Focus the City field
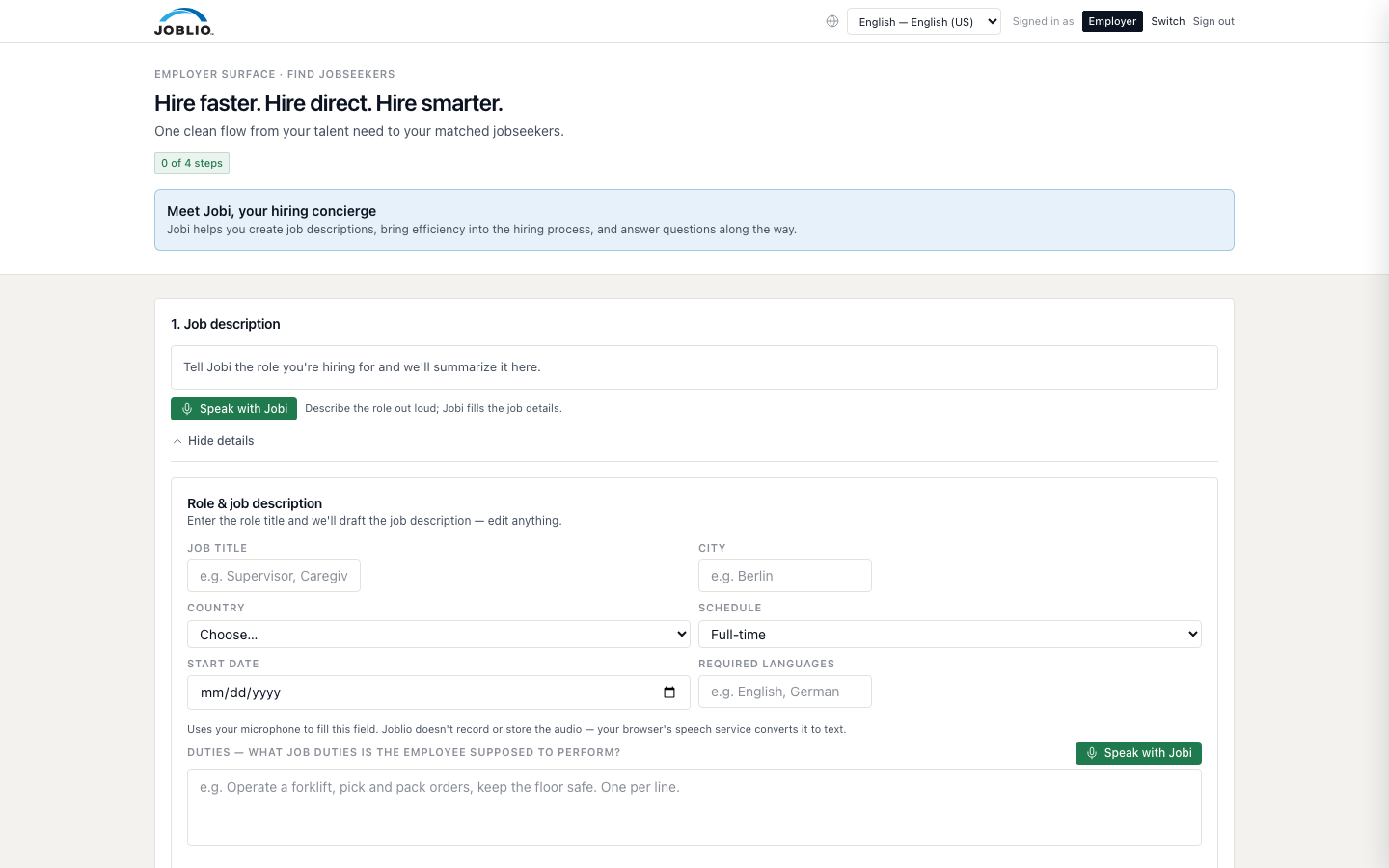This screenshot has height=868, width=1389. click(x=785, y=576)
